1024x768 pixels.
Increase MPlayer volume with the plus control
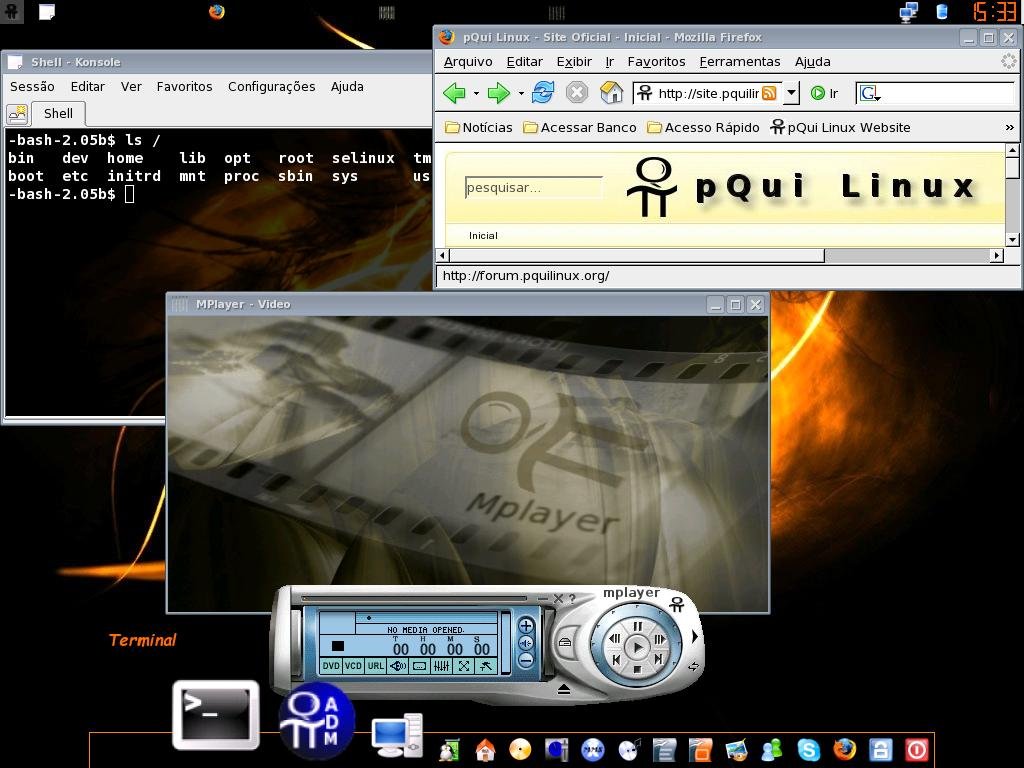525,626
